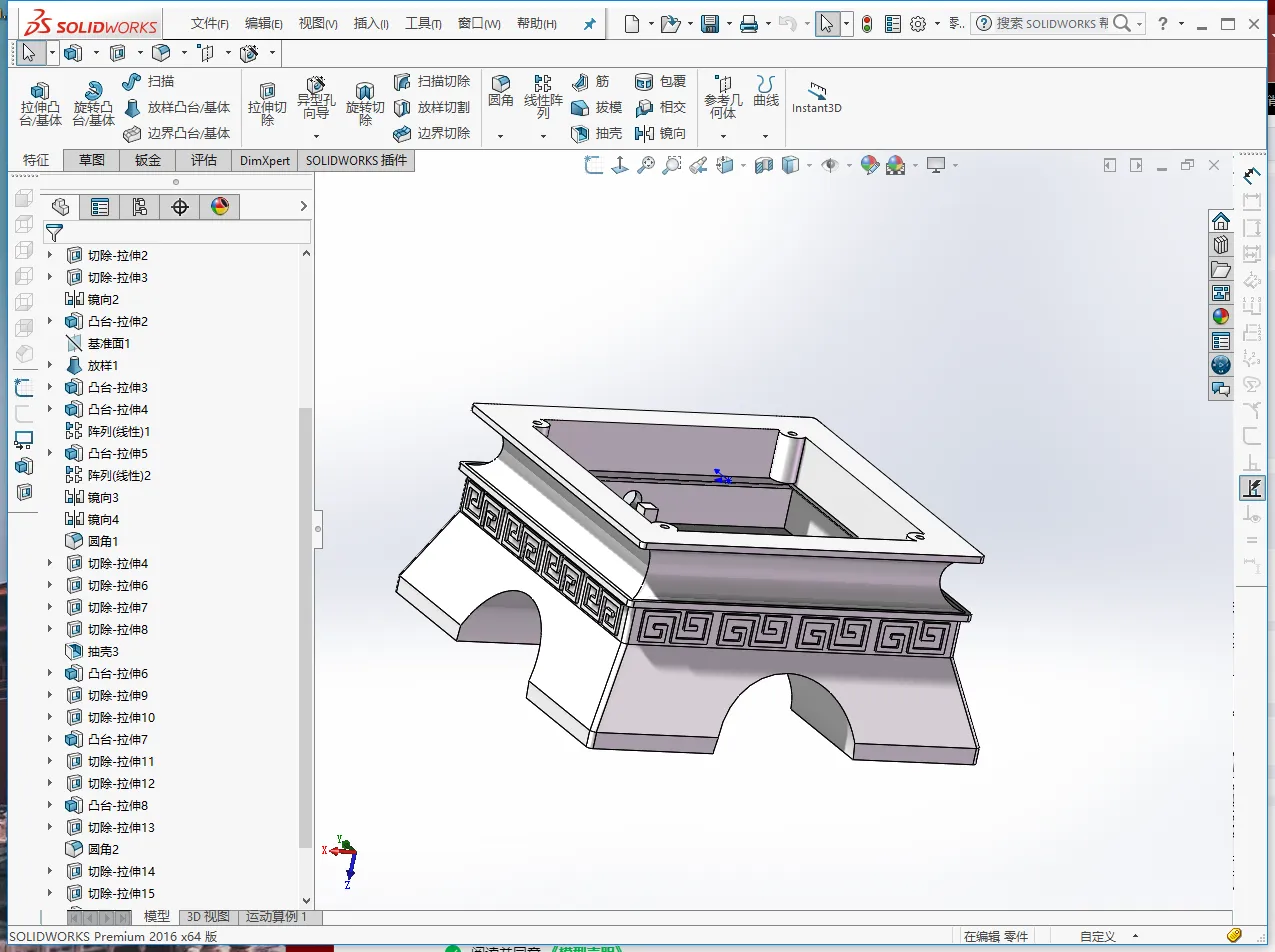1275x952 pixels.
Task: Open dropdown arrow under 异型孔向导
Action: (x=316, y=136)
